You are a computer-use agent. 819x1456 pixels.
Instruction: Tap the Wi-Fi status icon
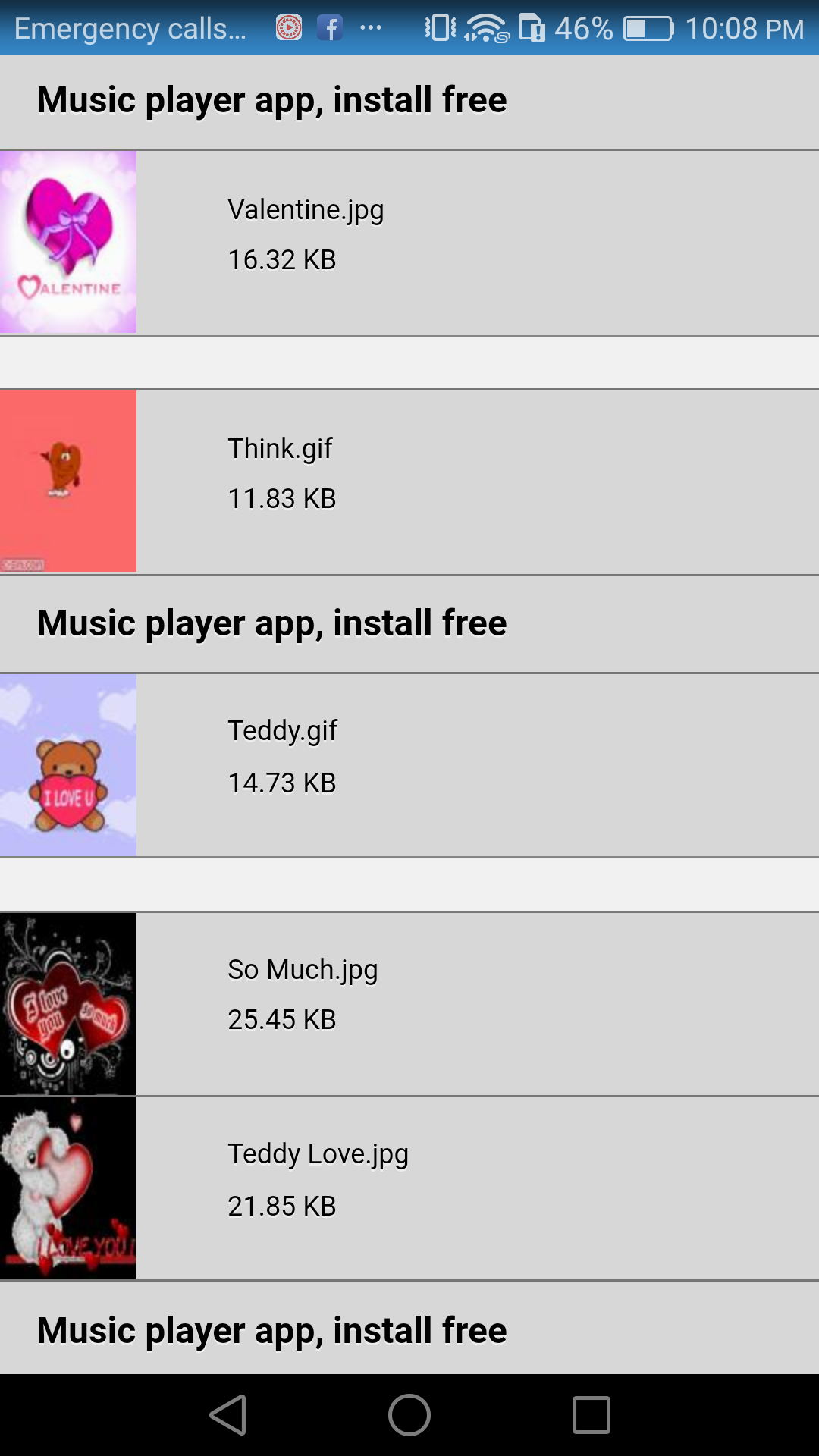[487, 28]
